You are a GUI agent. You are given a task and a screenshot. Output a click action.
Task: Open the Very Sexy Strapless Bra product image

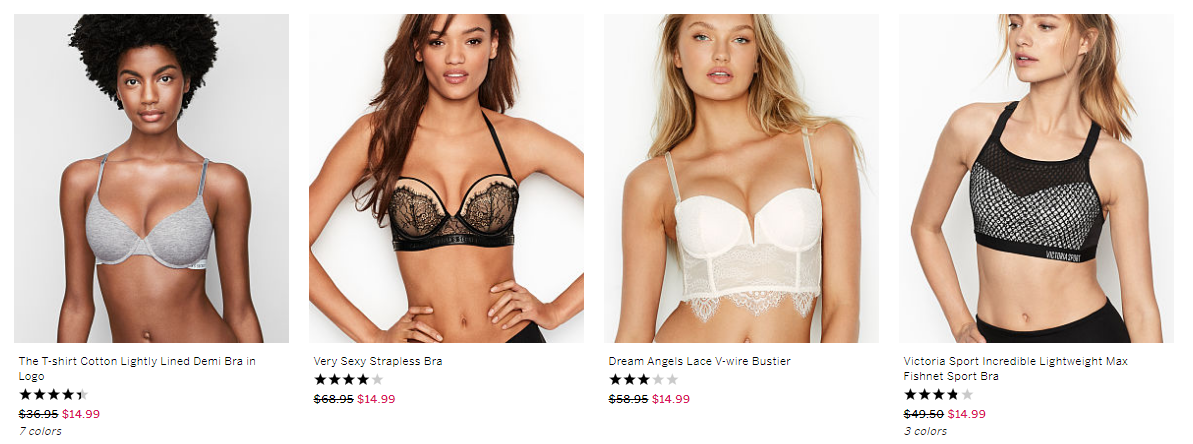click(x=447, y=178)
